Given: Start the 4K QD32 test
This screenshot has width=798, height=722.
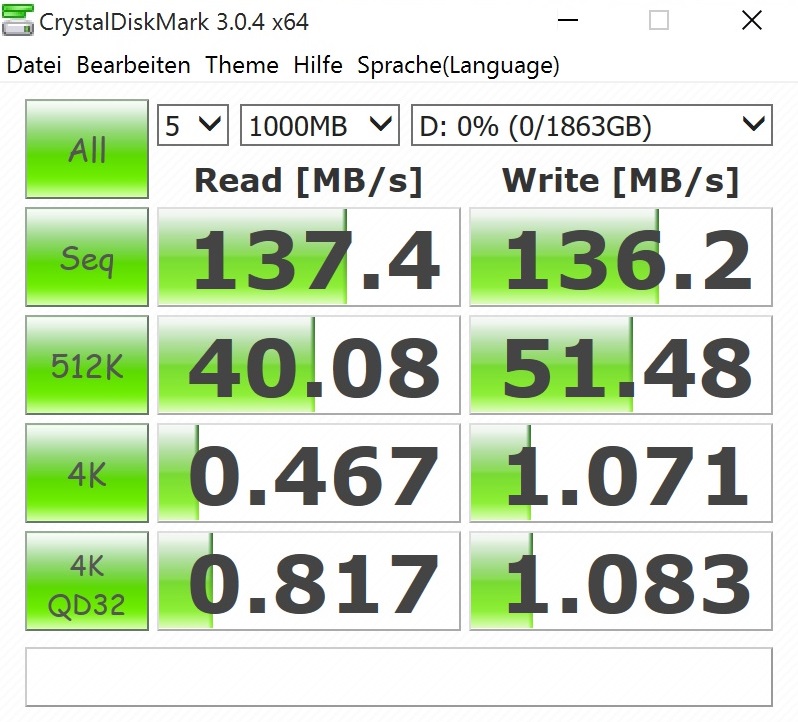Looking at the screenshot, I should (x=87, y=581).
